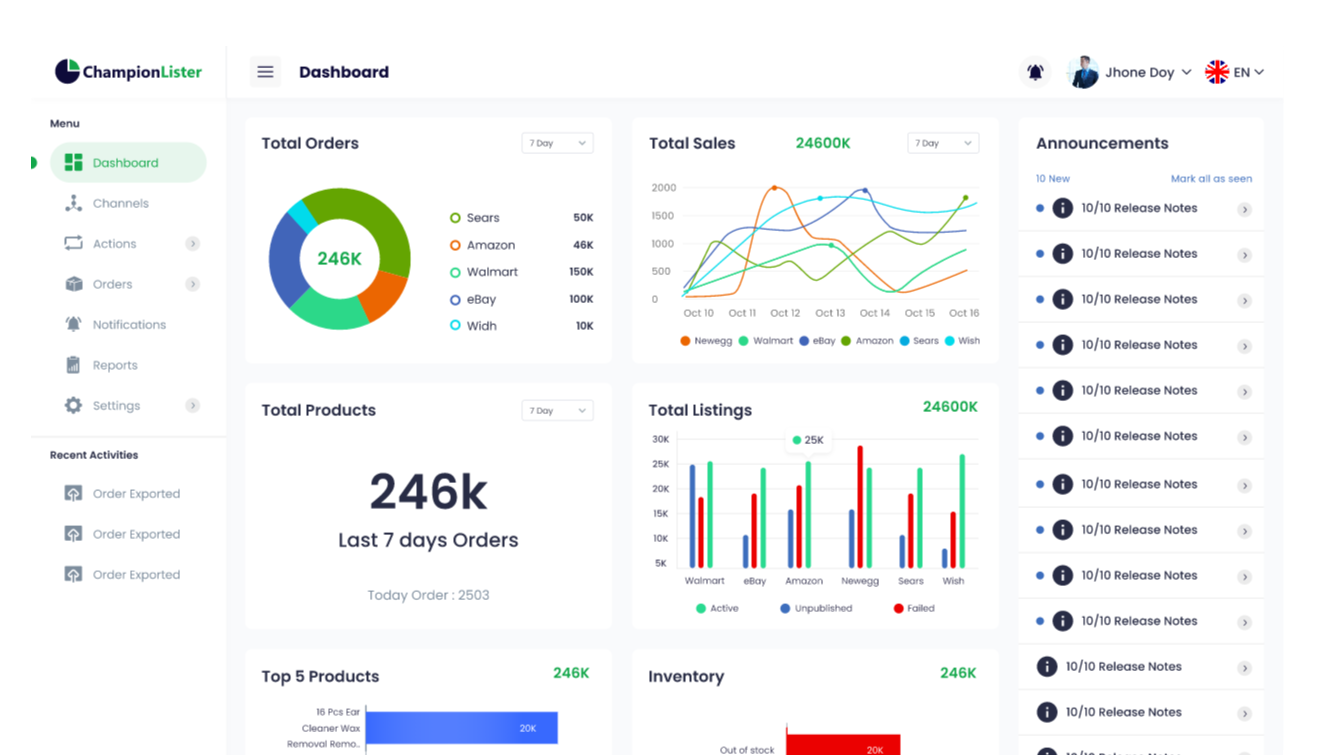Open first Order Exported activity text

(x=136, y=494)
